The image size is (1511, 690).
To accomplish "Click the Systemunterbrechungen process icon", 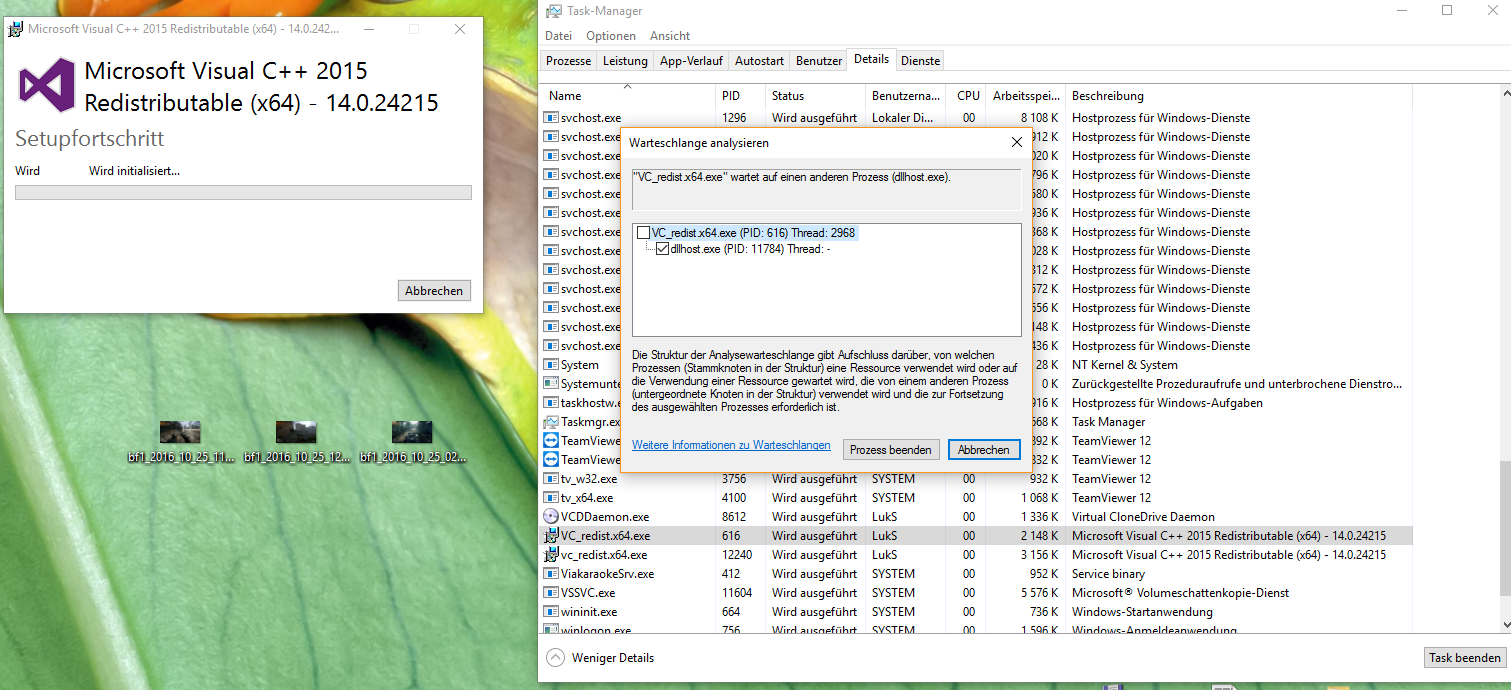I will click(551, 384).
